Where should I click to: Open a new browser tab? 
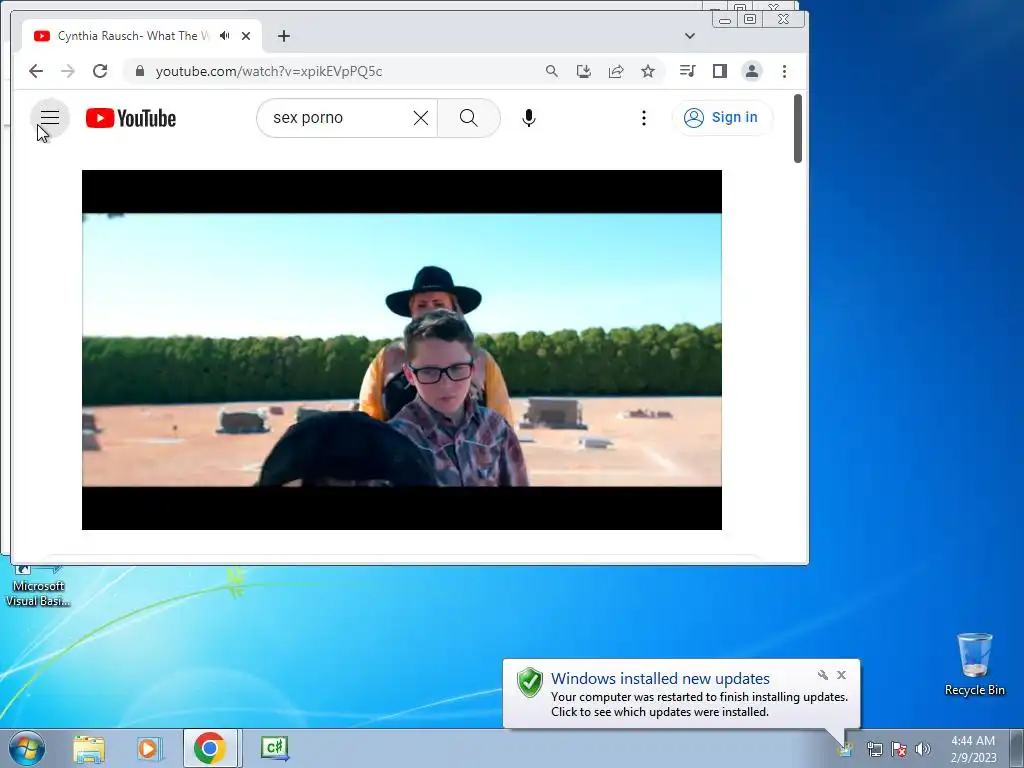[283, 36]
